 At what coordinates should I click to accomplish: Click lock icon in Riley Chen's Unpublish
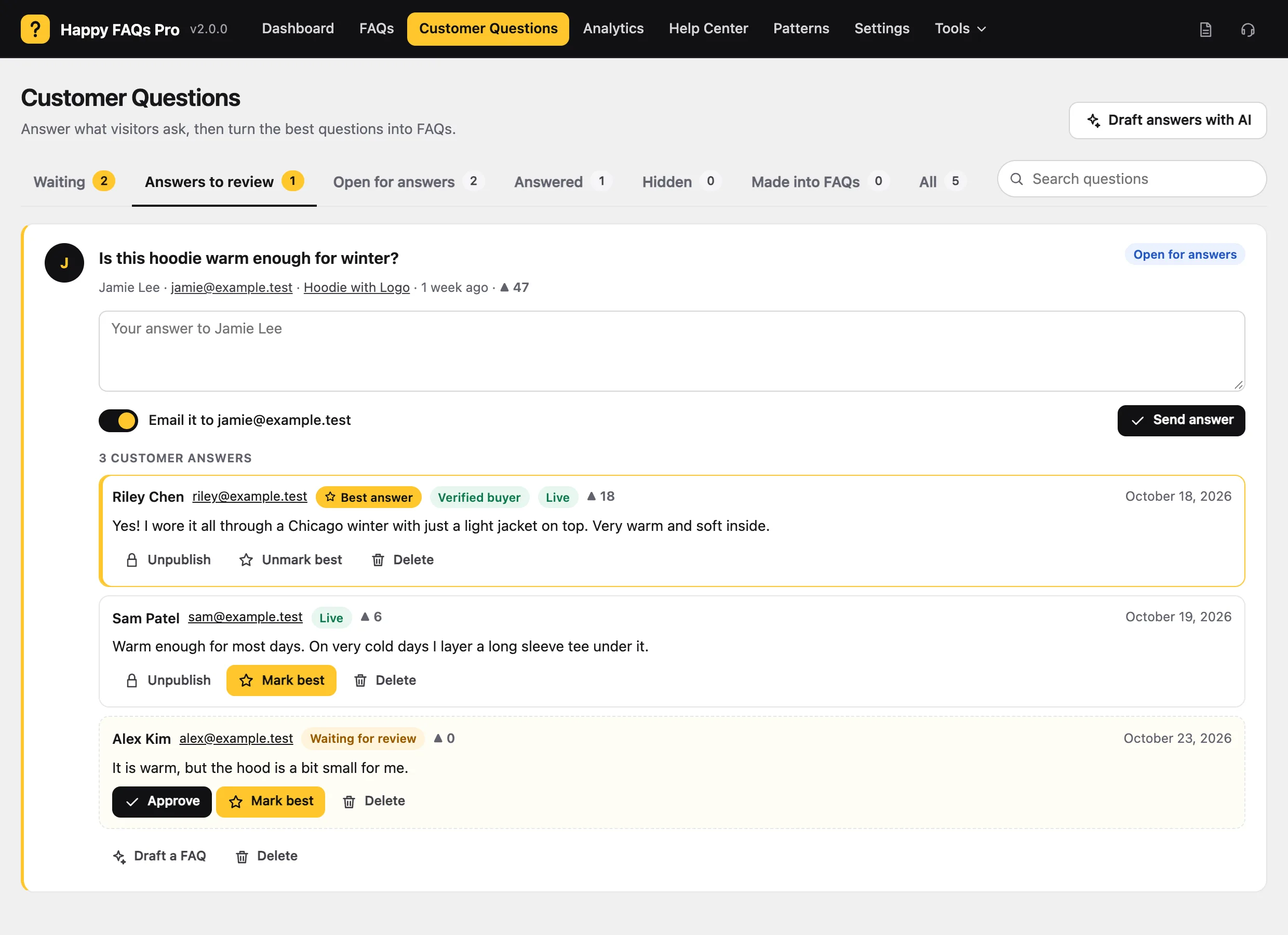tap(132, 560)
